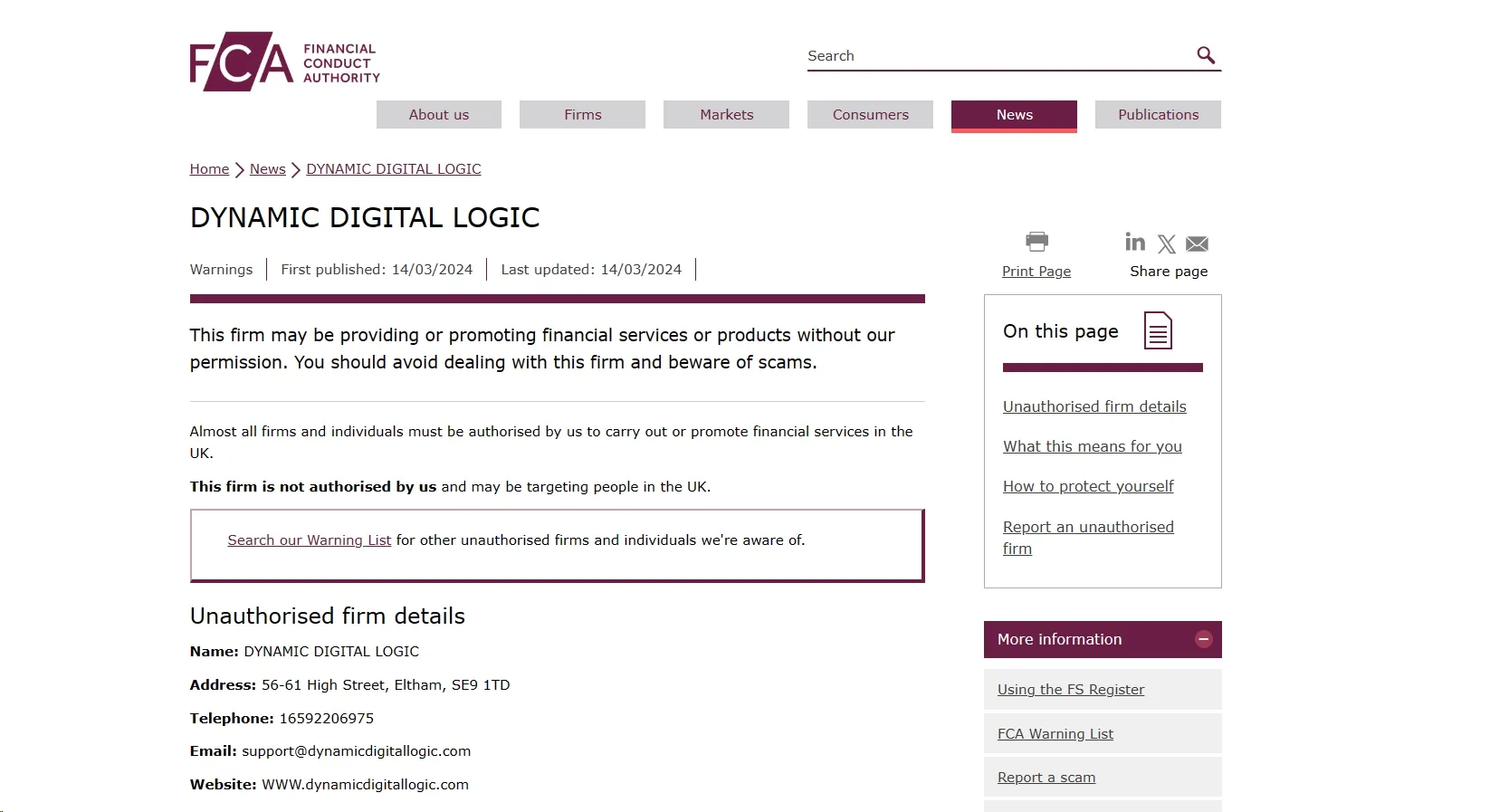Click the website WWW.dynamicdigitallogic.com
The width and height of the screenshot is (1490, 812).
(366, 785)
